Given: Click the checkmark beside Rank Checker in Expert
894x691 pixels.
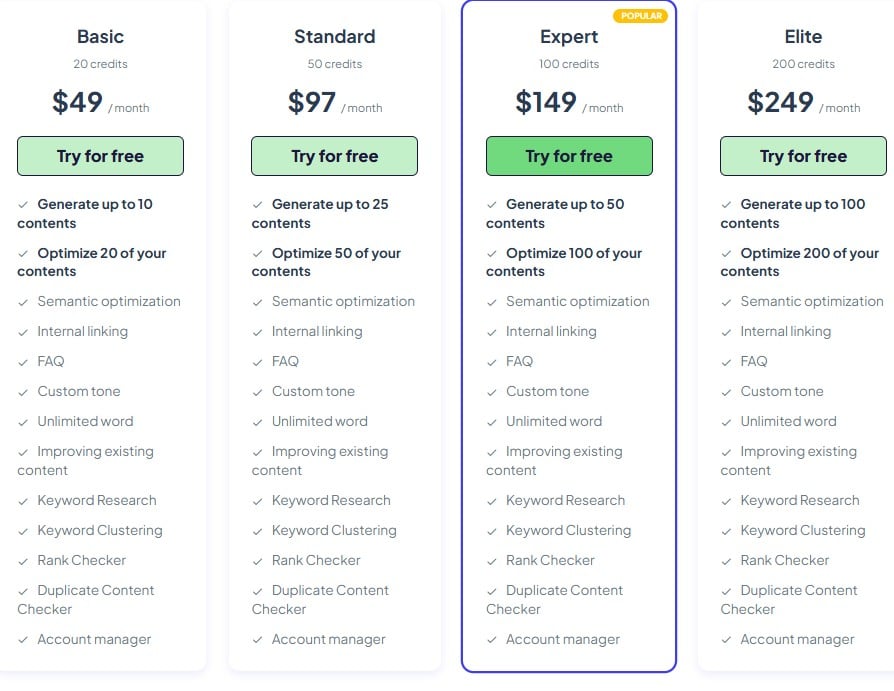Looking at the screenshot, I should pos(491,560).
